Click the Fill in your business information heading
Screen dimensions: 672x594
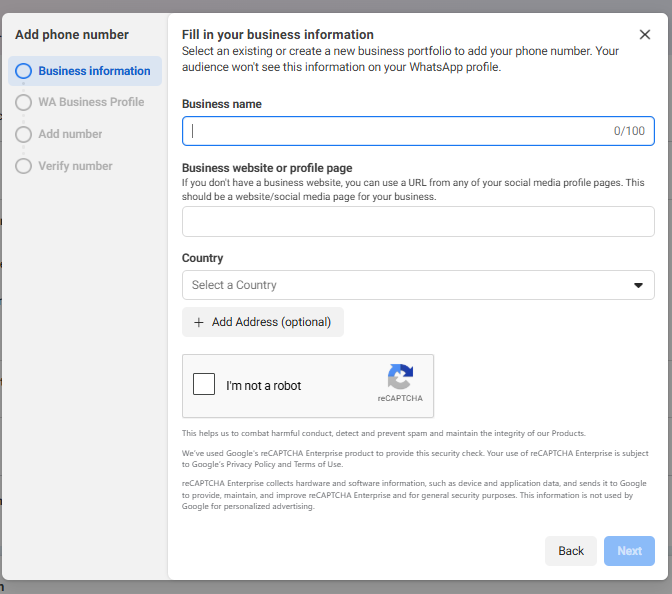pos(278,35)
